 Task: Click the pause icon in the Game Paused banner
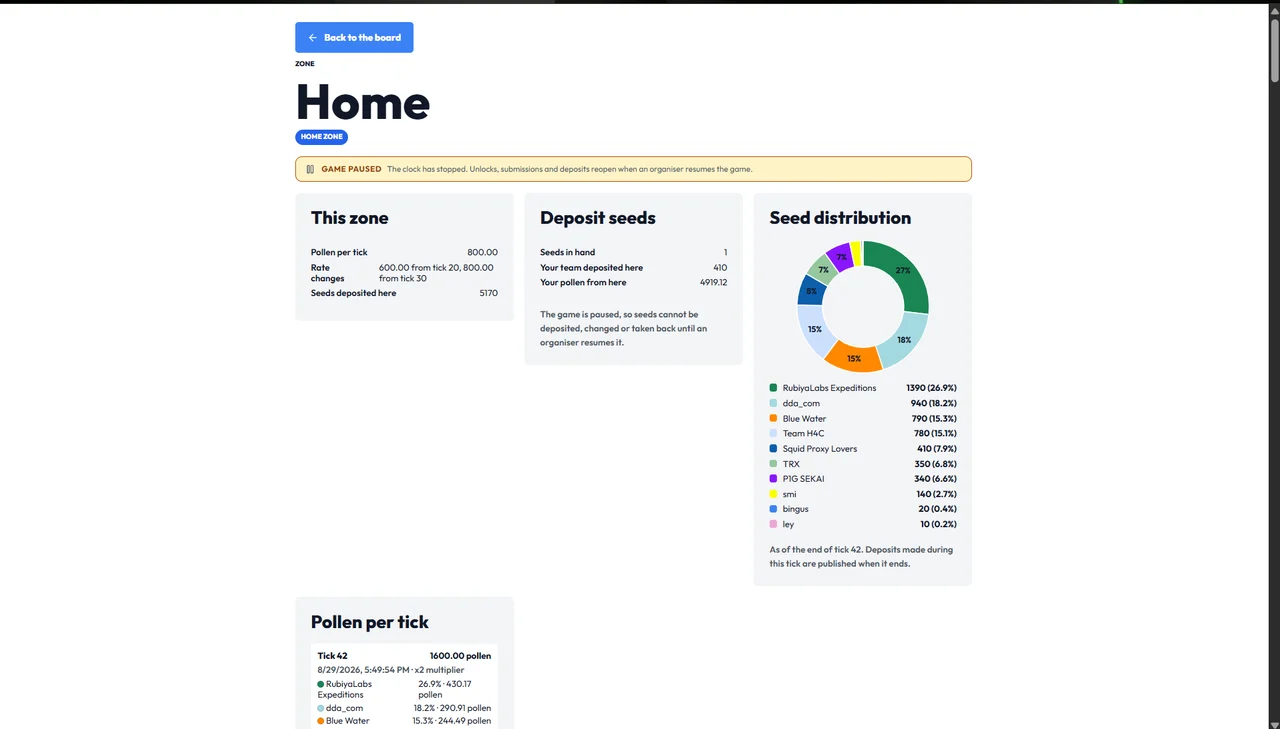coord(310,169)
